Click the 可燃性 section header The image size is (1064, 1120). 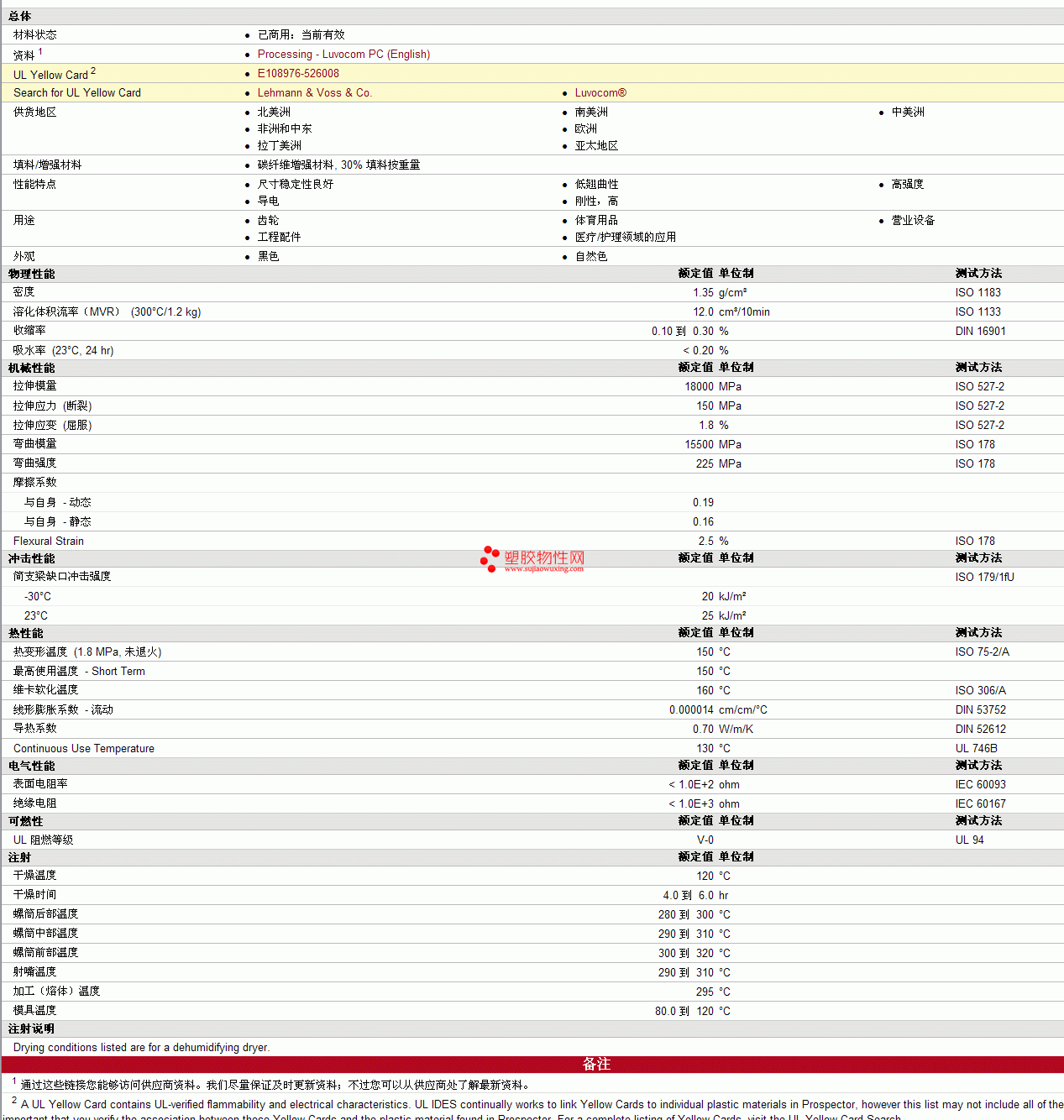pos(26,821)
